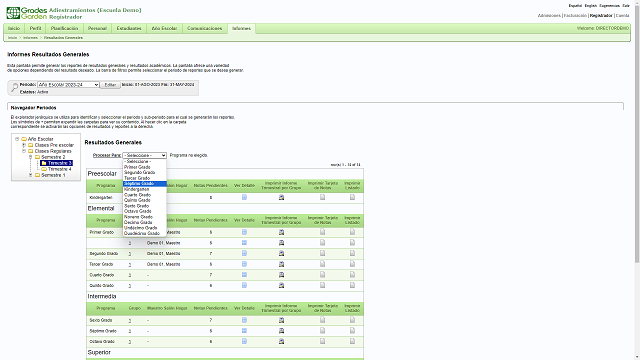Viewport: 640px width, 360px height.
Task: Open Ver Detalle for Sexto Grado
Action: 244,320
